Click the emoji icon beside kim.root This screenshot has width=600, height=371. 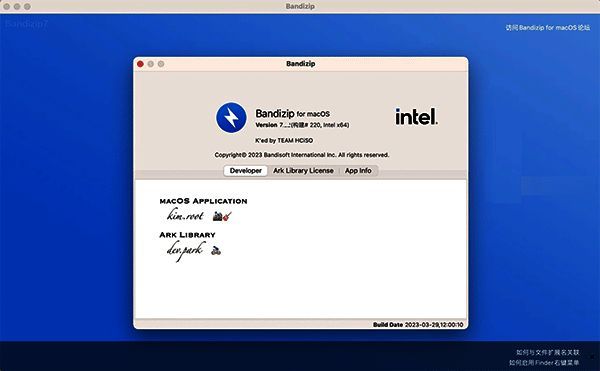click(222, 216)
